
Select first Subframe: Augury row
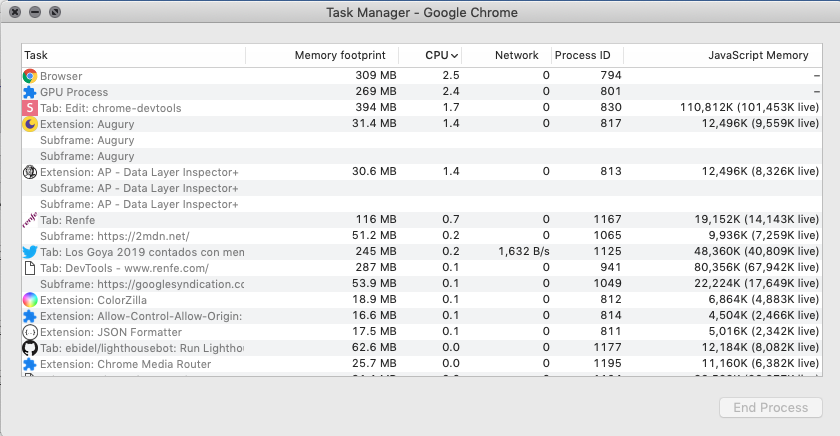click(422, 140)
